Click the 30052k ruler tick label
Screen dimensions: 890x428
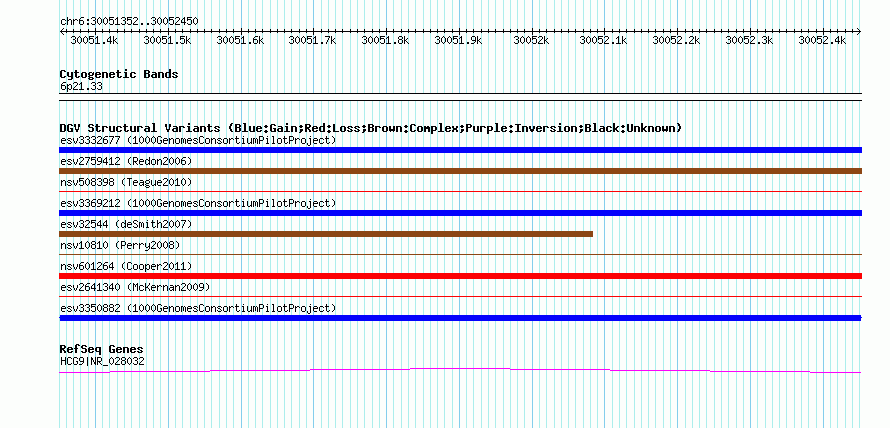tap(531, 40)
